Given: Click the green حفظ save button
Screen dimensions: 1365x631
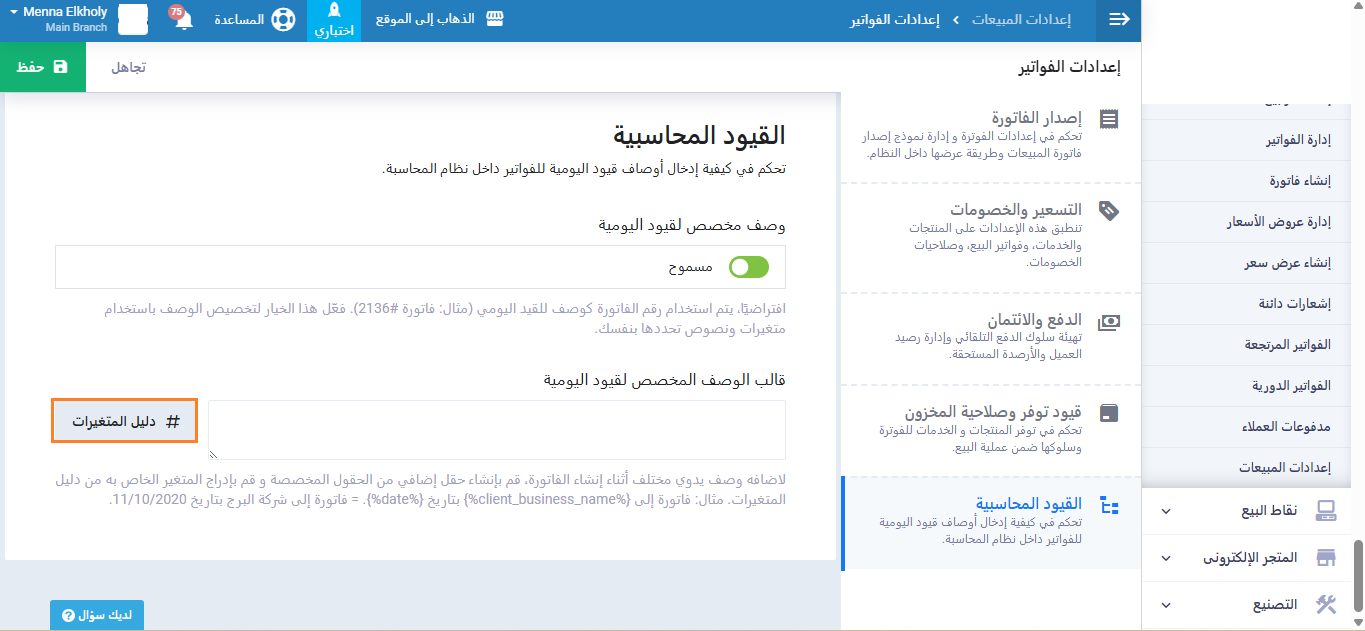Looking at the screenshot, I should (43, 67).
